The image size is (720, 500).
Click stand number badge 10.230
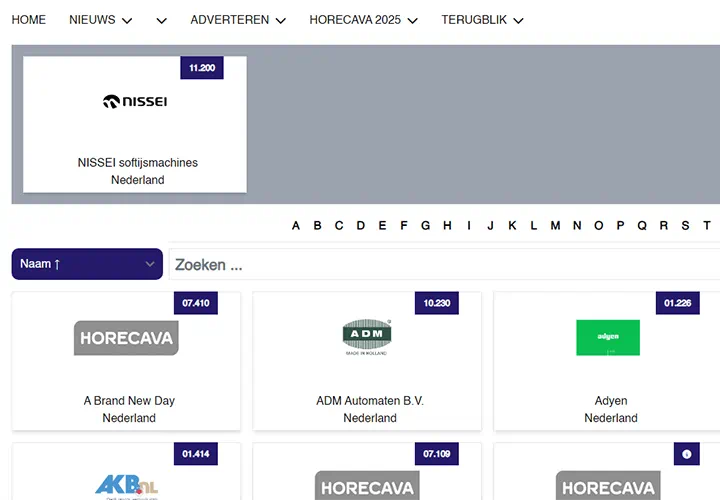click(x=437, y=303)
